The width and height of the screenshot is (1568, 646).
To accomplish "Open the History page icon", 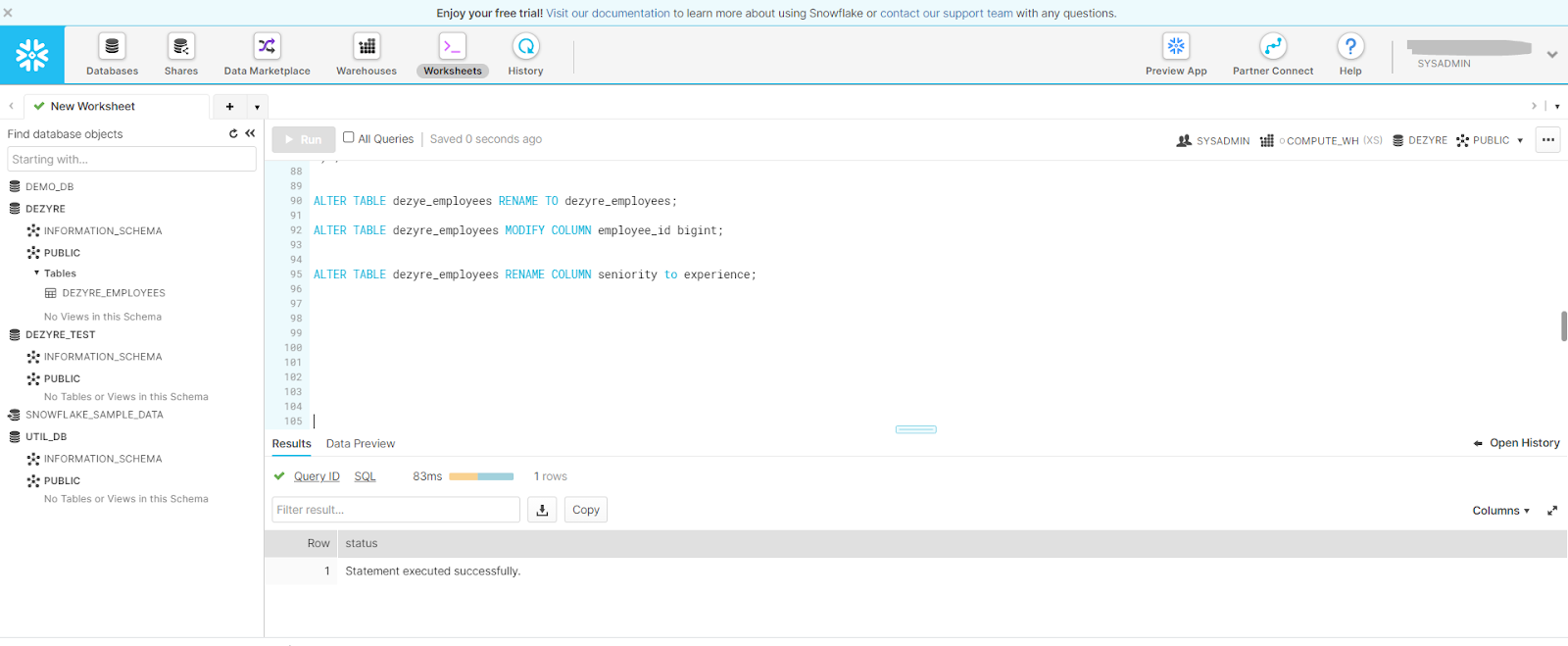I will (x=526, y=46).
